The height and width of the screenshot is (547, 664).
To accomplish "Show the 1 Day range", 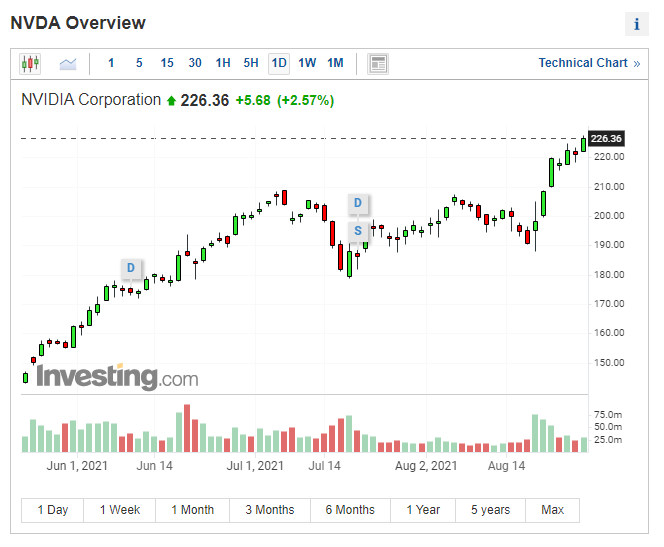I will pyautogui.click(x=53, y=510).
